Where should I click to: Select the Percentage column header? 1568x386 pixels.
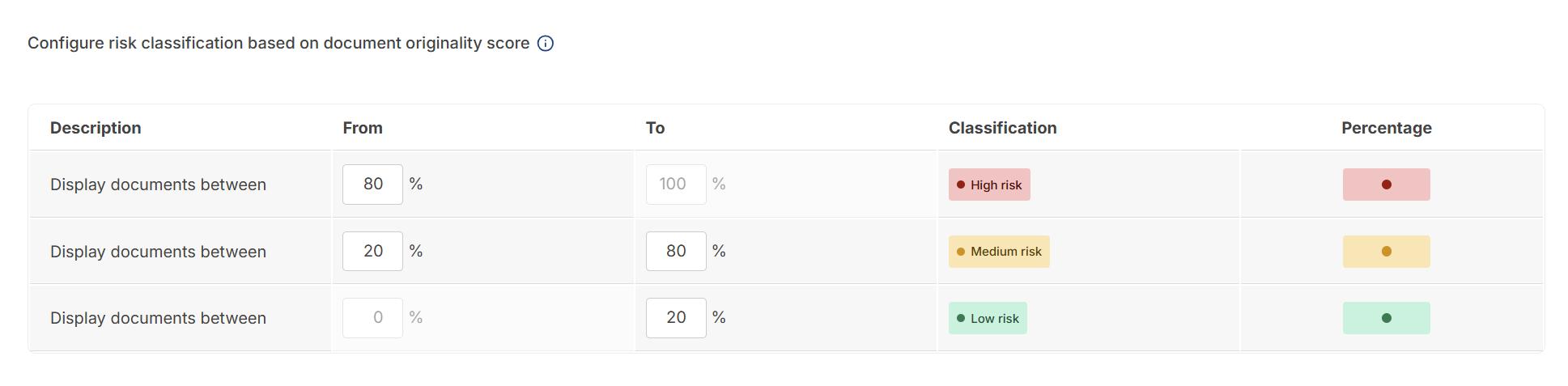pyautogui.click(x=1386, y=128)
